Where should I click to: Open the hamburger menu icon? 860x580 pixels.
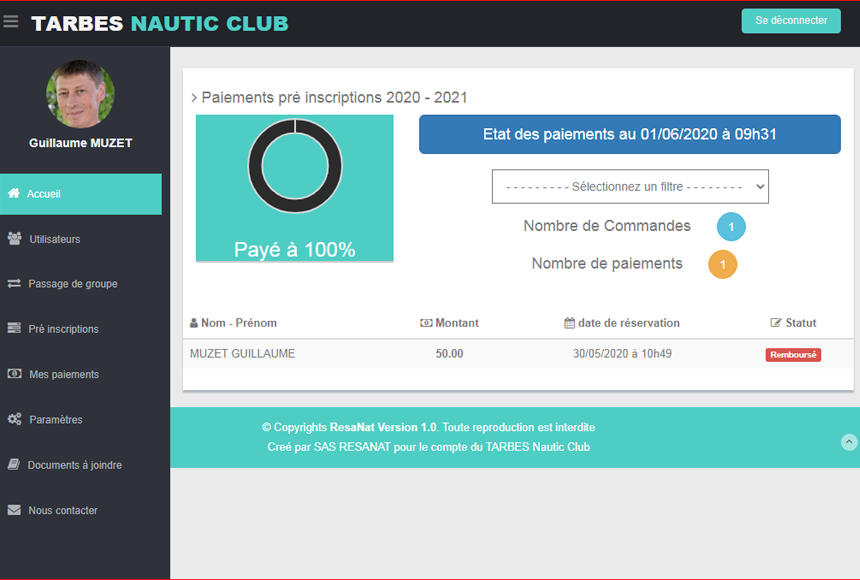[x=10, y=22]
